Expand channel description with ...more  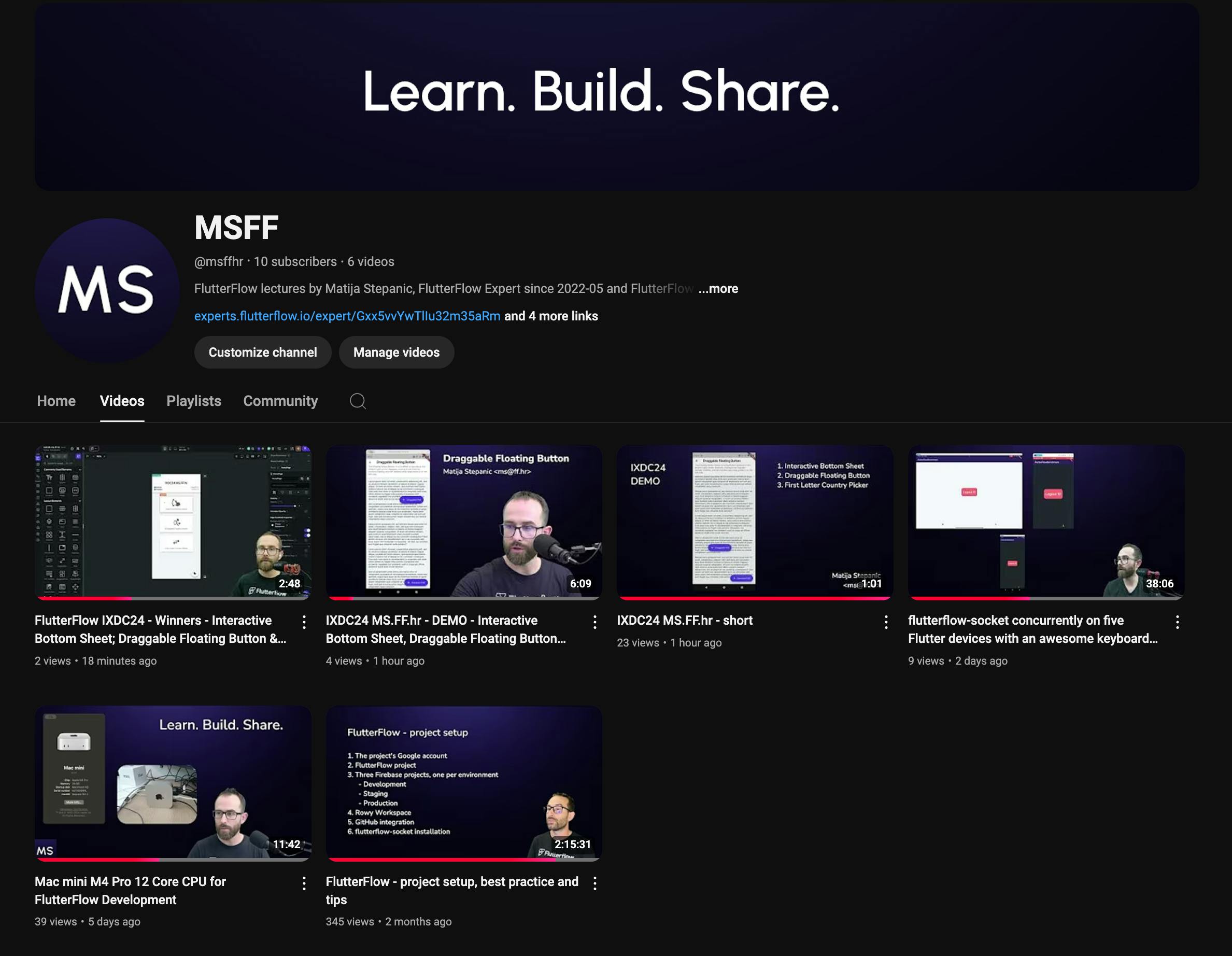point(718,288)
